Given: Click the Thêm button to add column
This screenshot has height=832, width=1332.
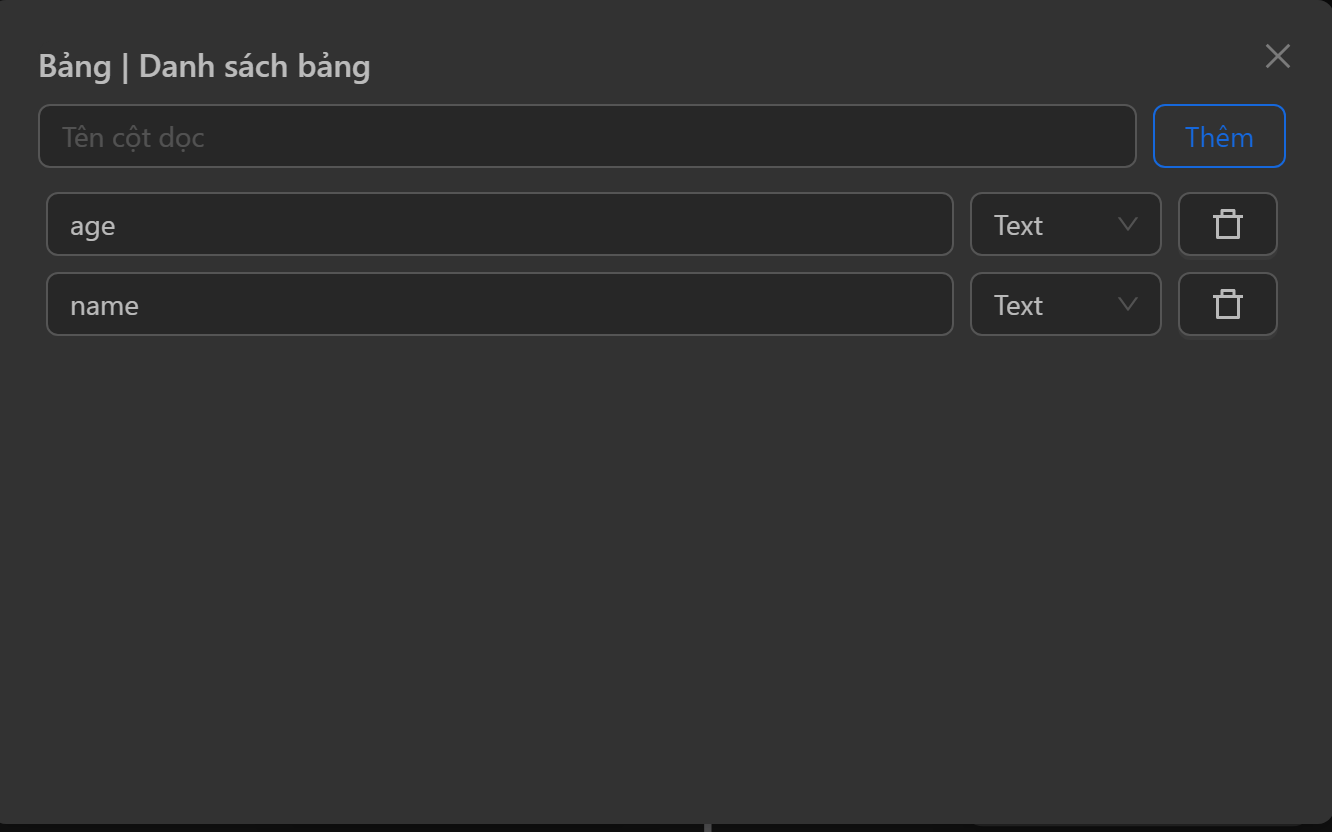Looking at the screenshot, I should coord(1218,137).
